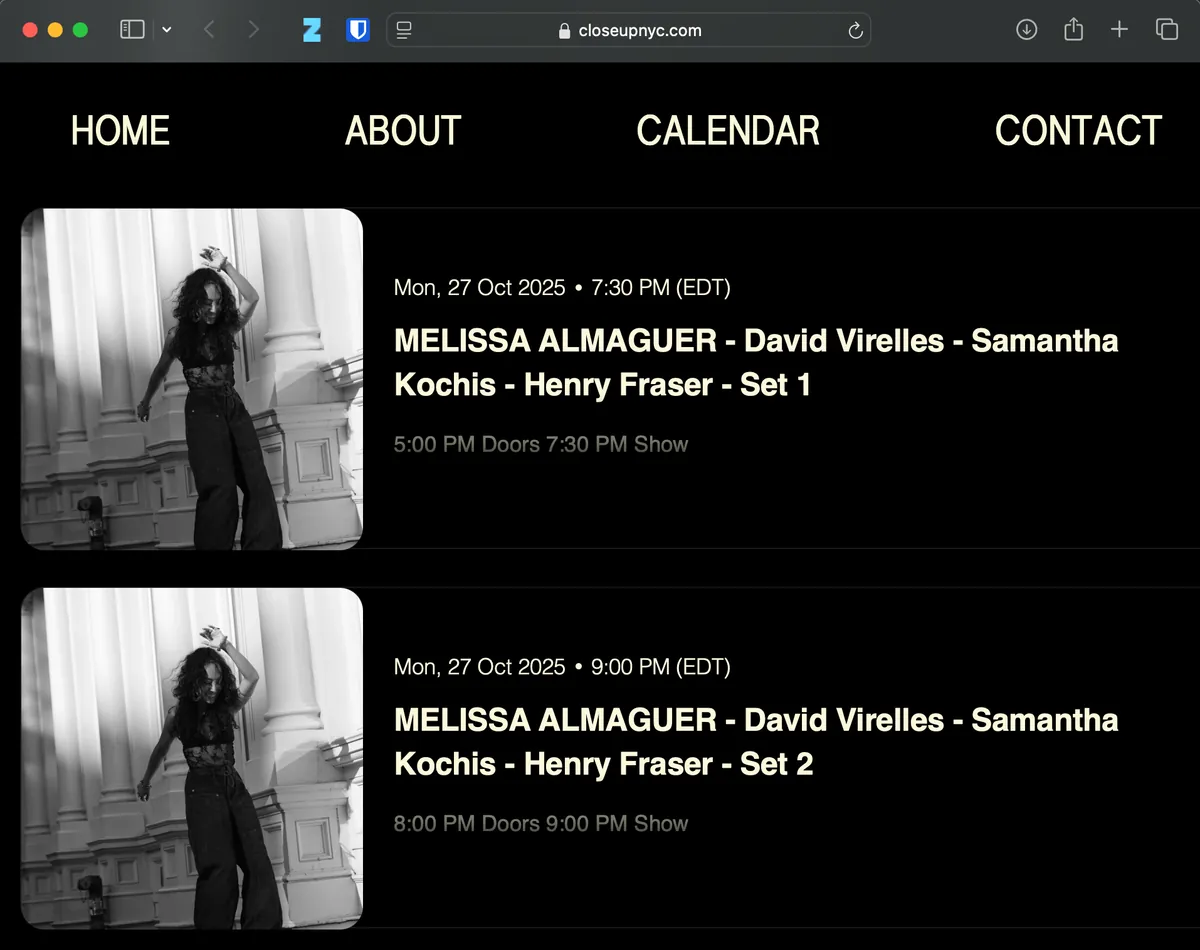The width and height of the screenshot is (1200, 950).
Task: Open the Melissa Almaguer Set 1 event title
Action: tap(756, 362)
